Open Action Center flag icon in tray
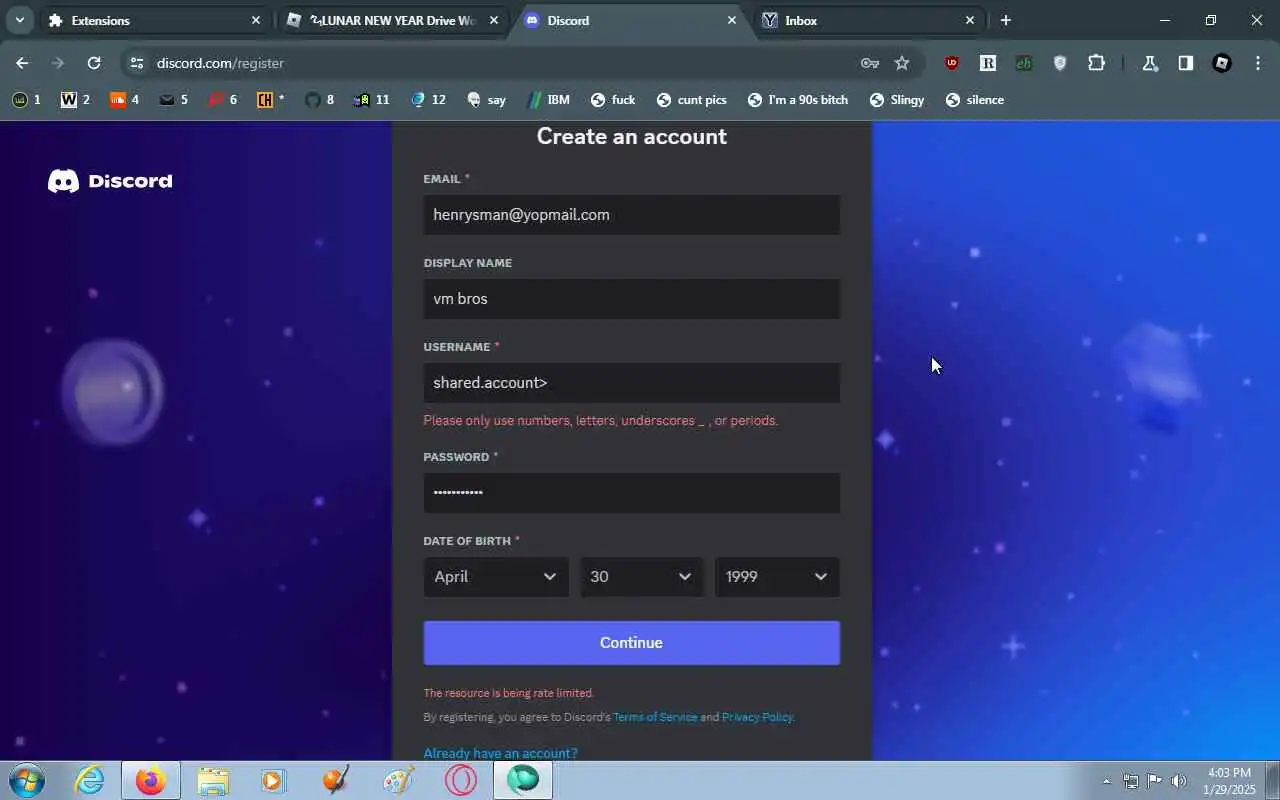Image resolution: width=1280 pixels, height=800 pixels. [1154, 781]
